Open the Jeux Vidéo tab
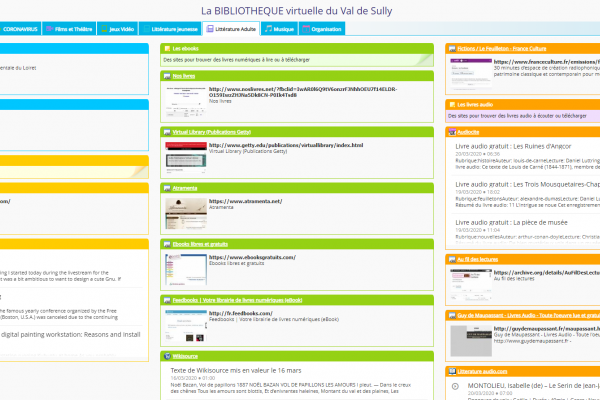 click(117, 29)
